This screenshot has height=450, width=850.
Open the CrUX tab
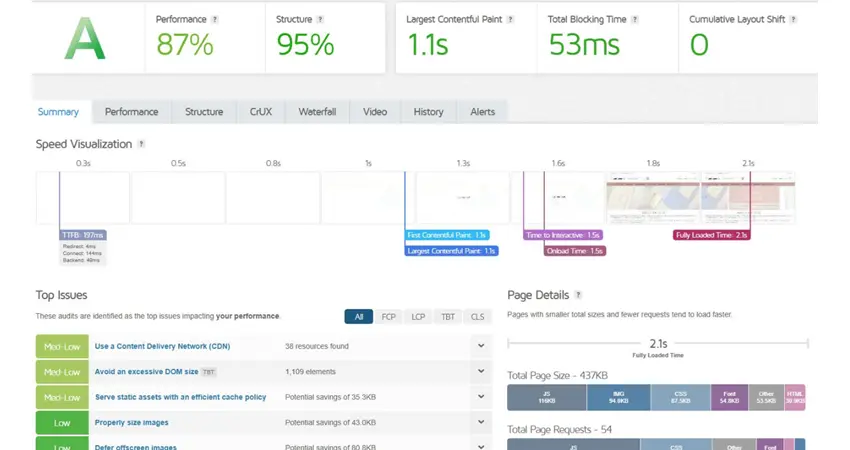tap(261, 112)
